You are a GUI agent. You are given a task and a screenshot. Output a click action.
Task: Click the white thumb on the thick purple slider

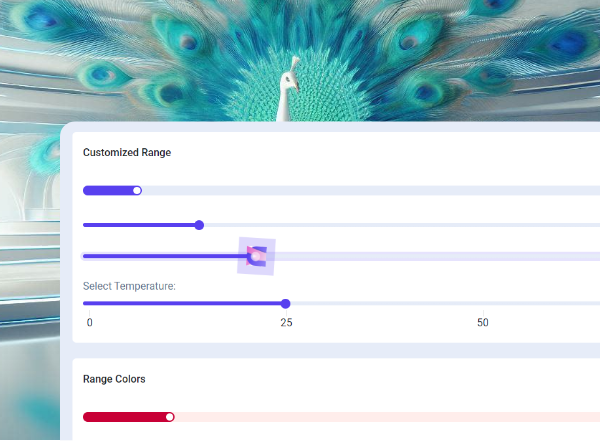137,190
